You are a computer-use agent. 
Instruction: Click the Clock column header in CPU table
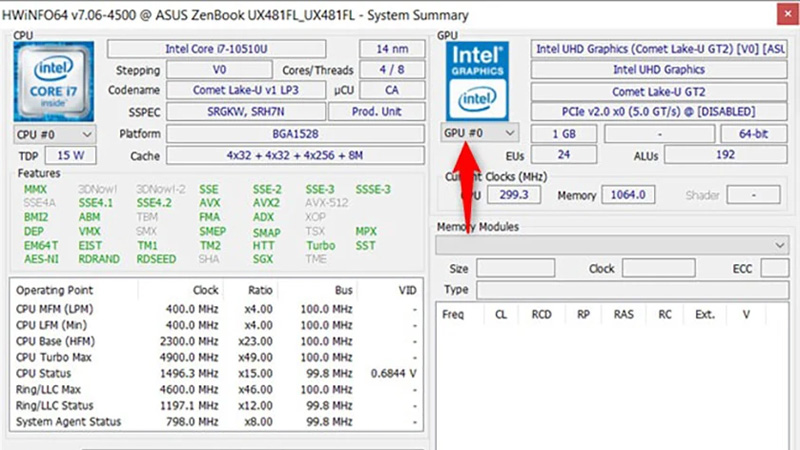205,290
